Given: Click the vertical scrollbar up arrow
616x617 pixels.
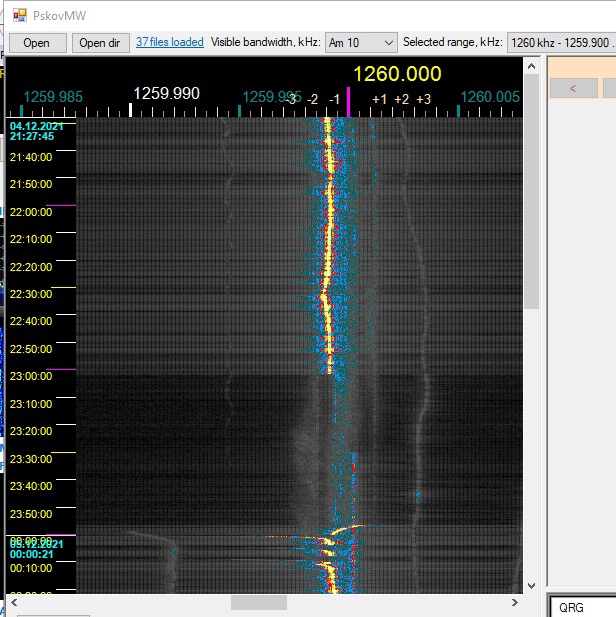Looking at the screenshot, I should tap(531, 66).
